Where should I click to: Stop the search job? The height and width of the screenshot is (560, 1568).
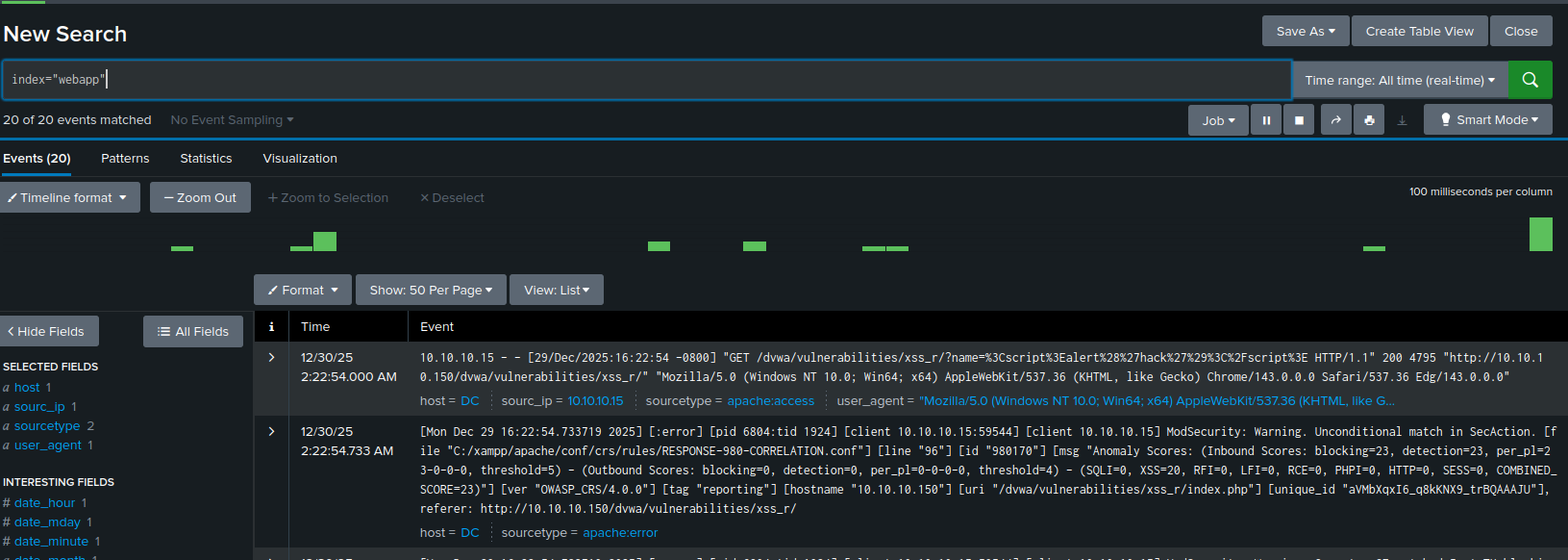point(1299,120)
